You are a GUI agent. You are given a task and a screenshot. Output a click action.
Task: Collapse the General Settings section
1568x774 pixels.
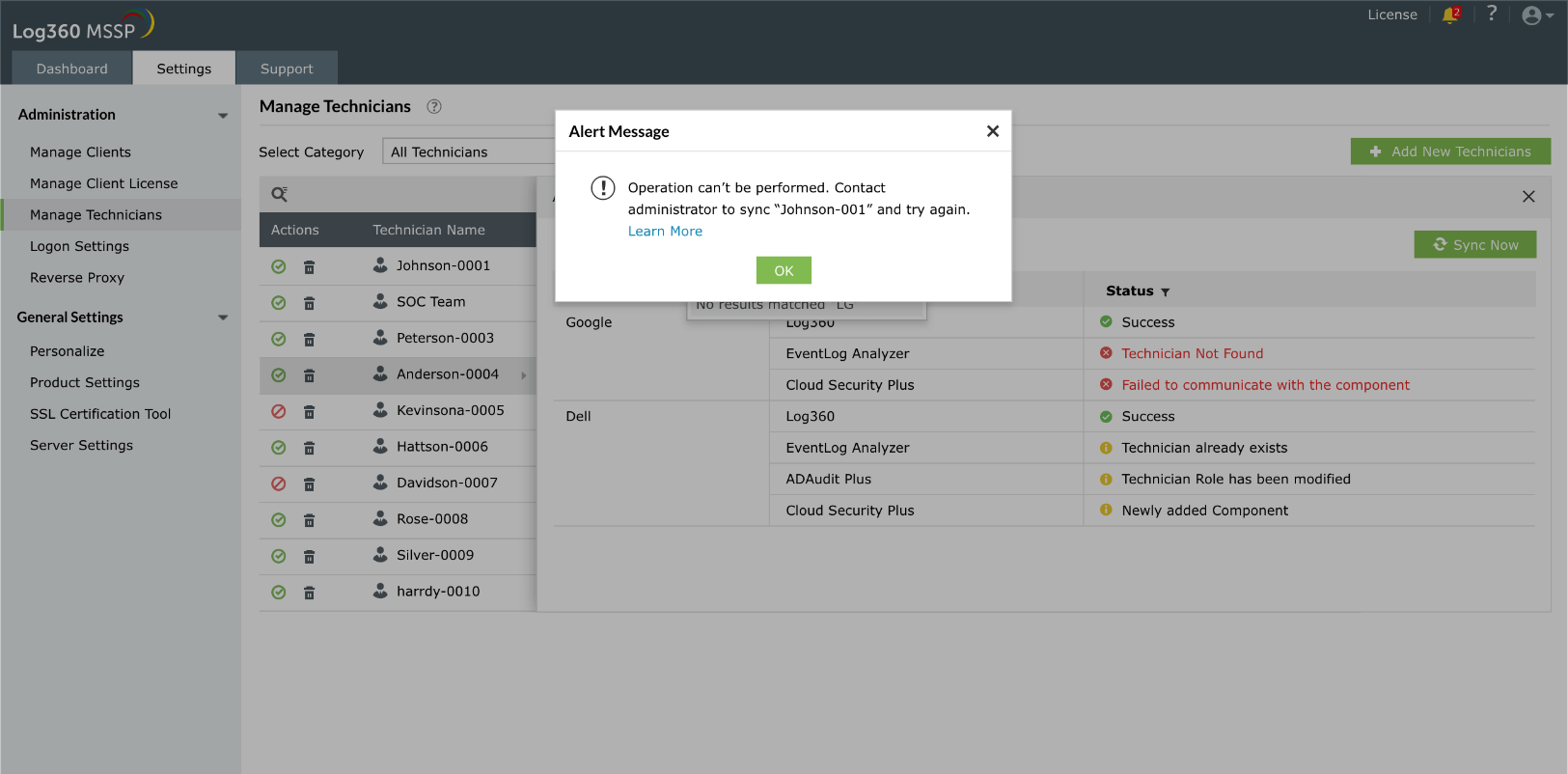(223, 318)
